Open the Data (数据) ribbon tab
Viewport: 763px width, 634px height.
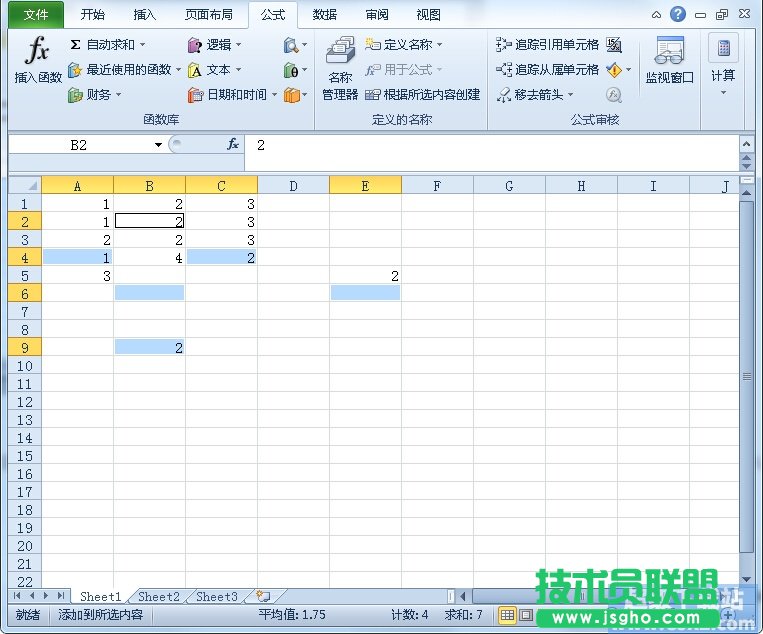click(324, 15)
